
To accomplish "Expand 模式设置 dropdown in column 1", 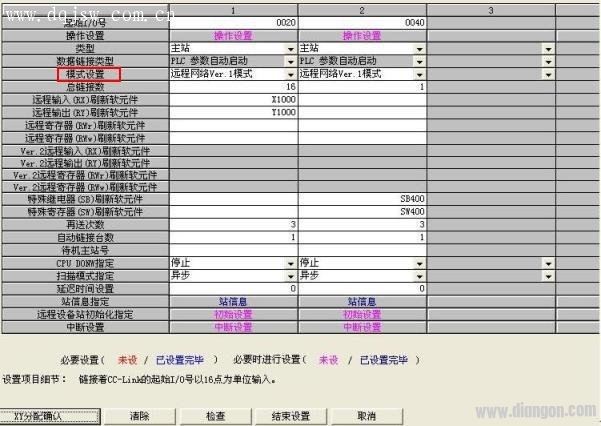I will coord(291,74).
